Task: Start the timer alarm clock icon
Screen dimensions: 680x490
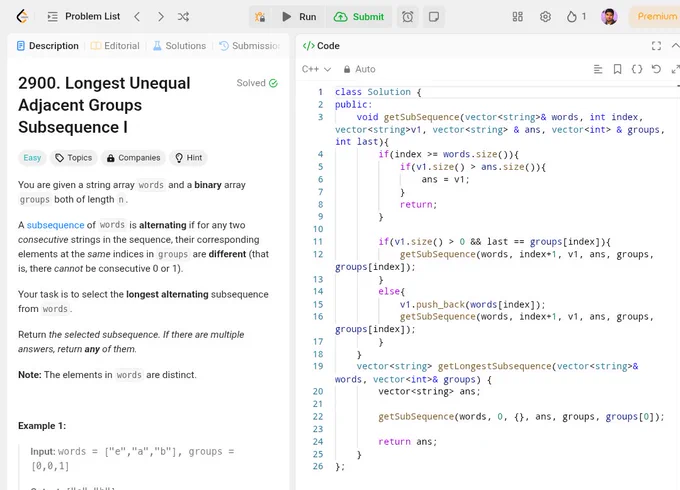Action: point(408,16)
